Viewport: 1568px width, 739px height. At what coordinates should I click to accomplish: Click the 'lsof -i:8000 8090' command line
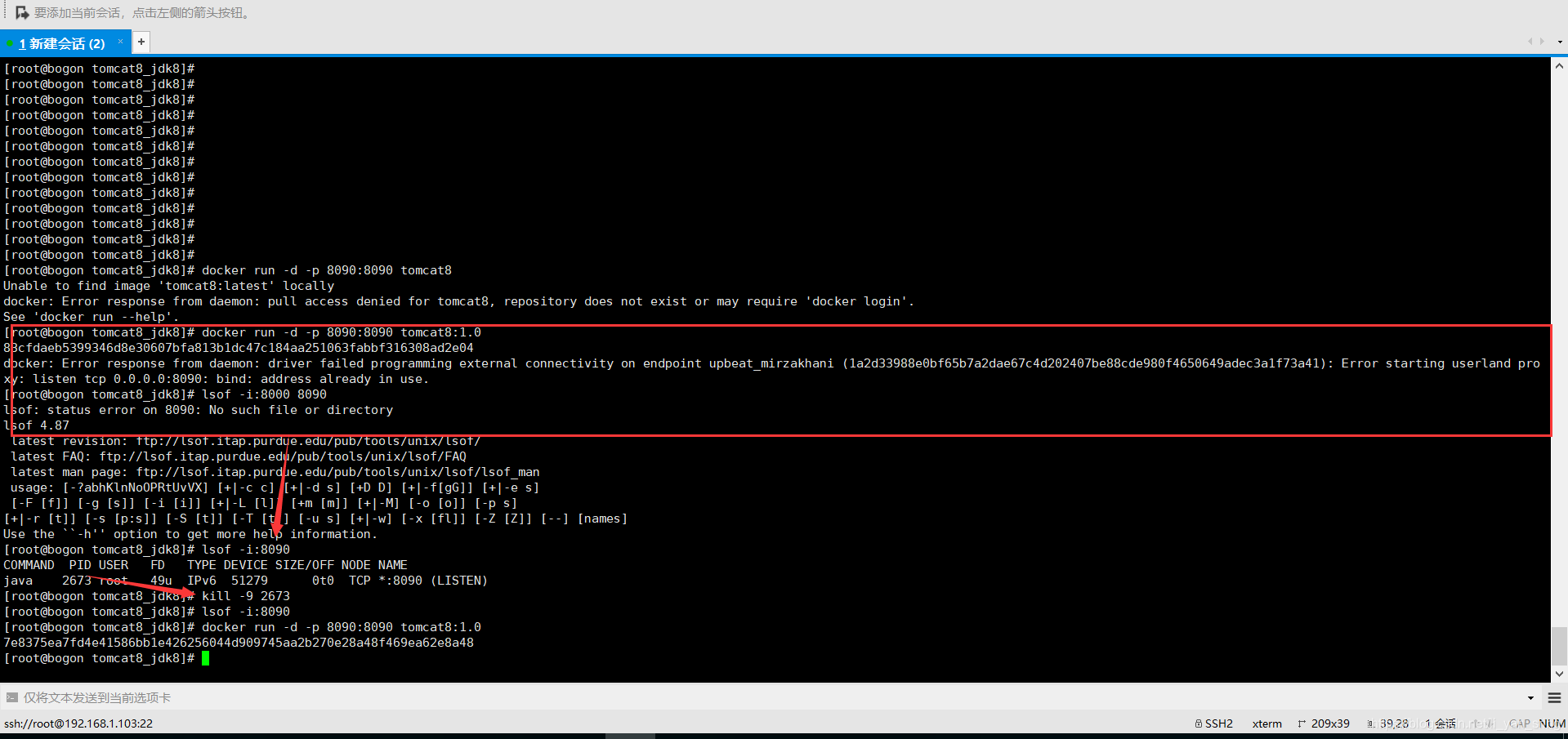[265, 394]
